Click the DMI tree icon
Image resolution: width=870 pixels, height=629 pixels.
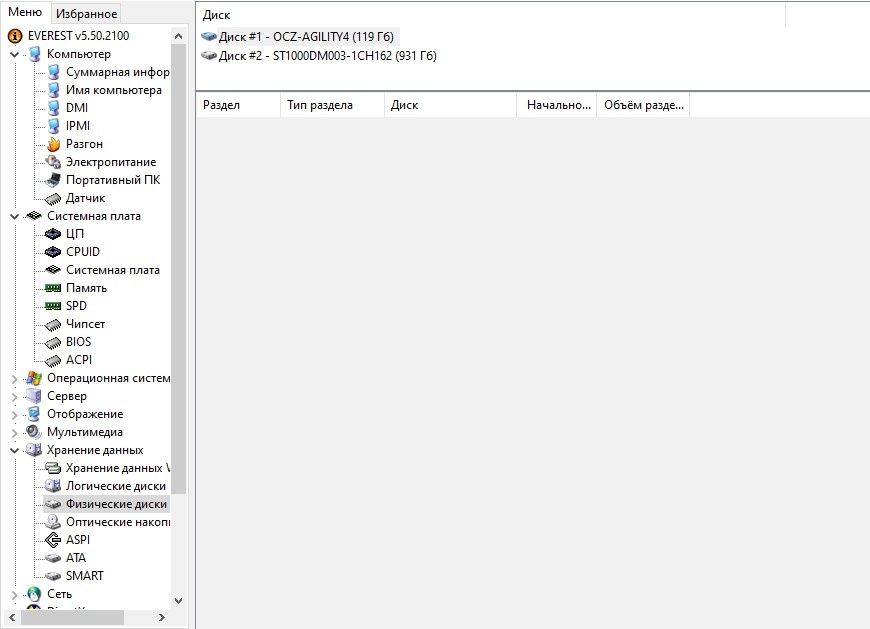click(53, 108)
